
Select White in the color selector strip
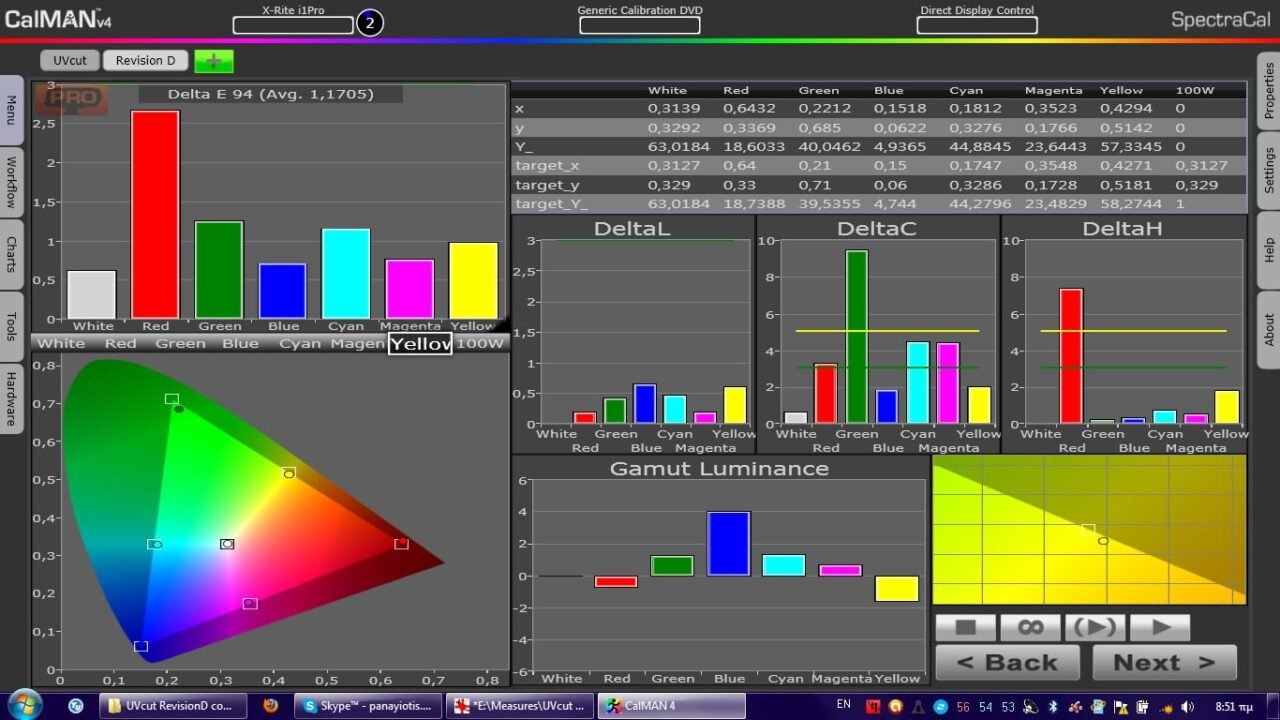click(61, 343)
